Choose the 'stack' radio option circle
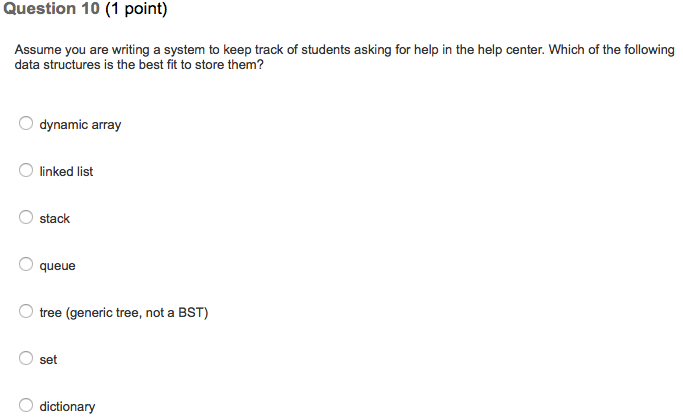This screenshot has width=683, height=418. point(26,217)
